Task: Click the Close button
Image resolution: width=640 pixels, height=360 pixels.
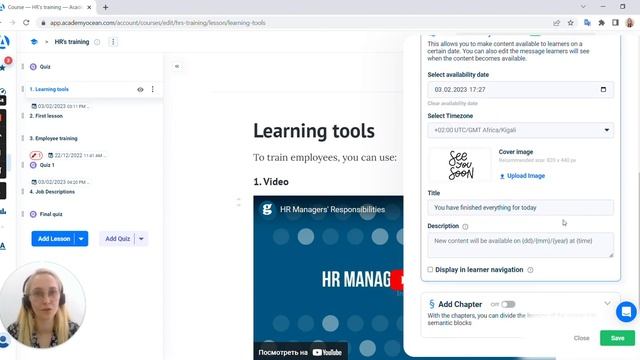Action: point(581,338)
